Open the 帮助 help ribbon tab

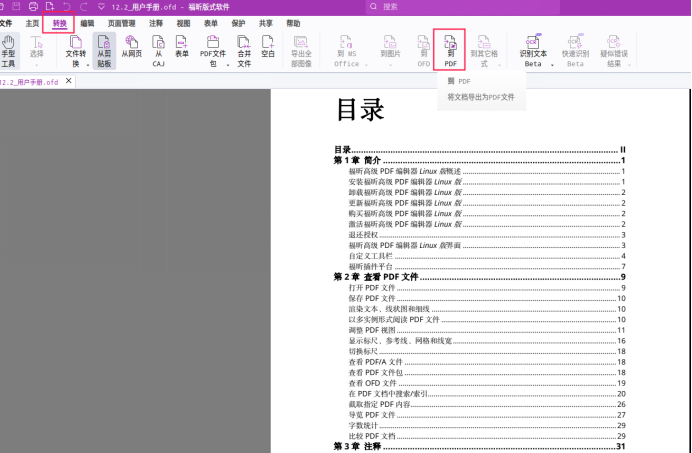click(293, 23)
